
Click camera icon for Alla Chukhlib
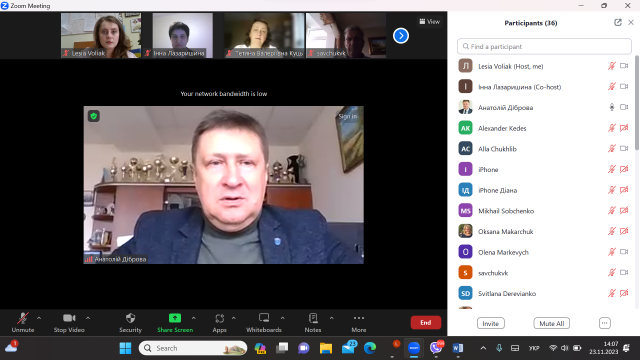[x=624, y=149]
